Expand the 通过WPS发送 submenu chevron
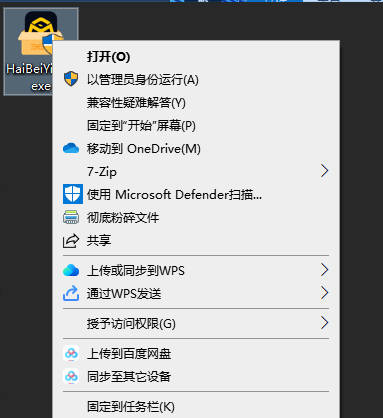The image size is (383, 418). [324, 293]
